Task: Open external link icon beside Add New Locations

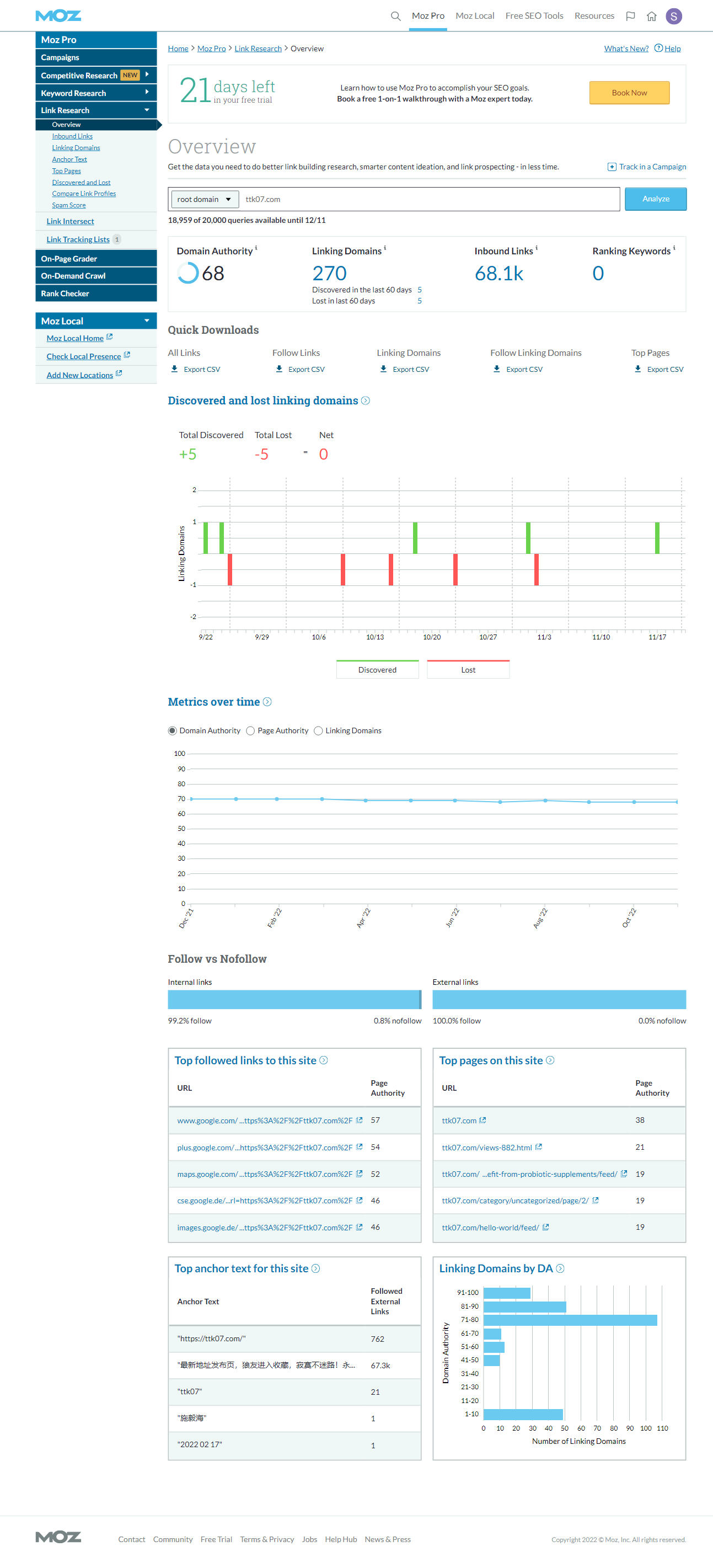Action: pos(119,373)
